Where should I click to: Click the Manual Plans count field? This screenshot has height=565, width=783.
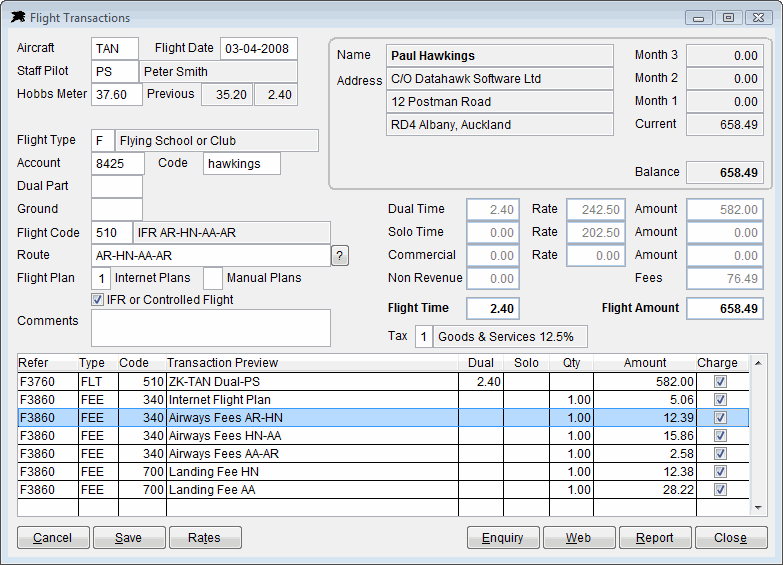coord(213,278)
